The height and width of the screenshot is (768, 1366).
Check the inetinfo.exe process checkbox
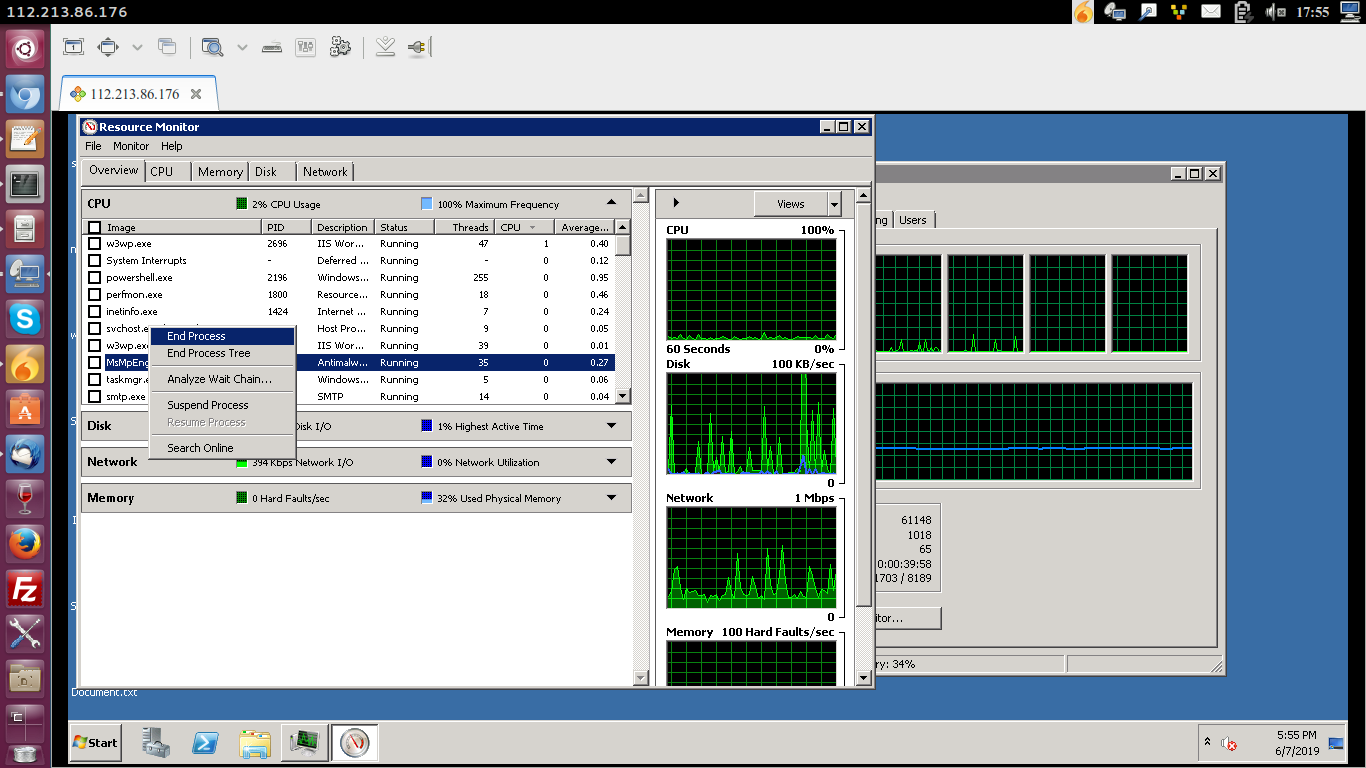pyautogui.click(x=94, y=312)
